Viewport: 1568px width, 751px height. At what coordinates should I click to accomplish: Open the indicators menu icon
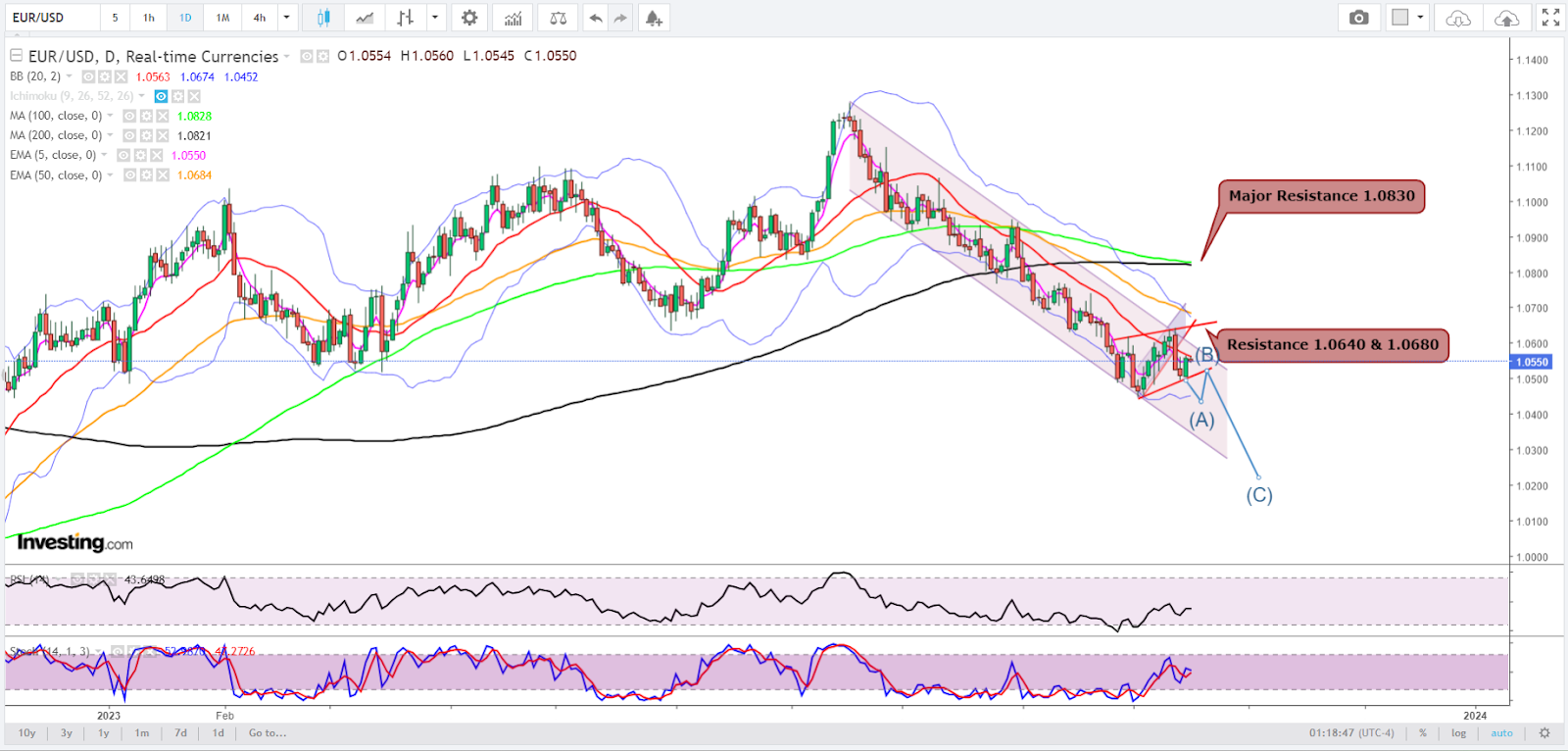[x=513, y=18]
